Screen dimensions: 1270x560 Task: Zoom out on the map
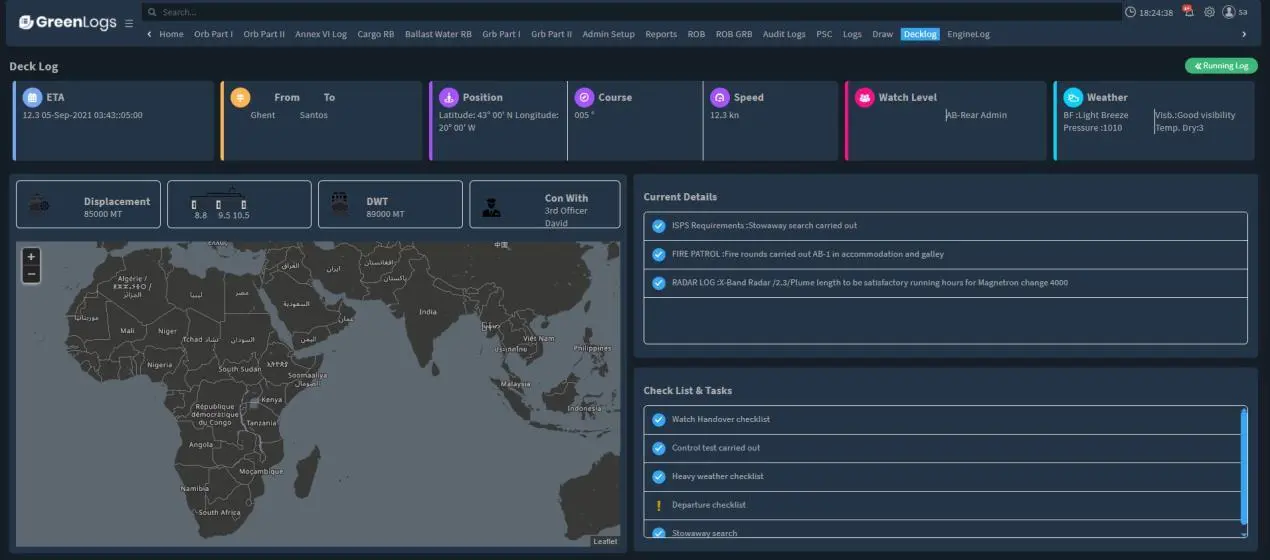click(x=31, y=273)
